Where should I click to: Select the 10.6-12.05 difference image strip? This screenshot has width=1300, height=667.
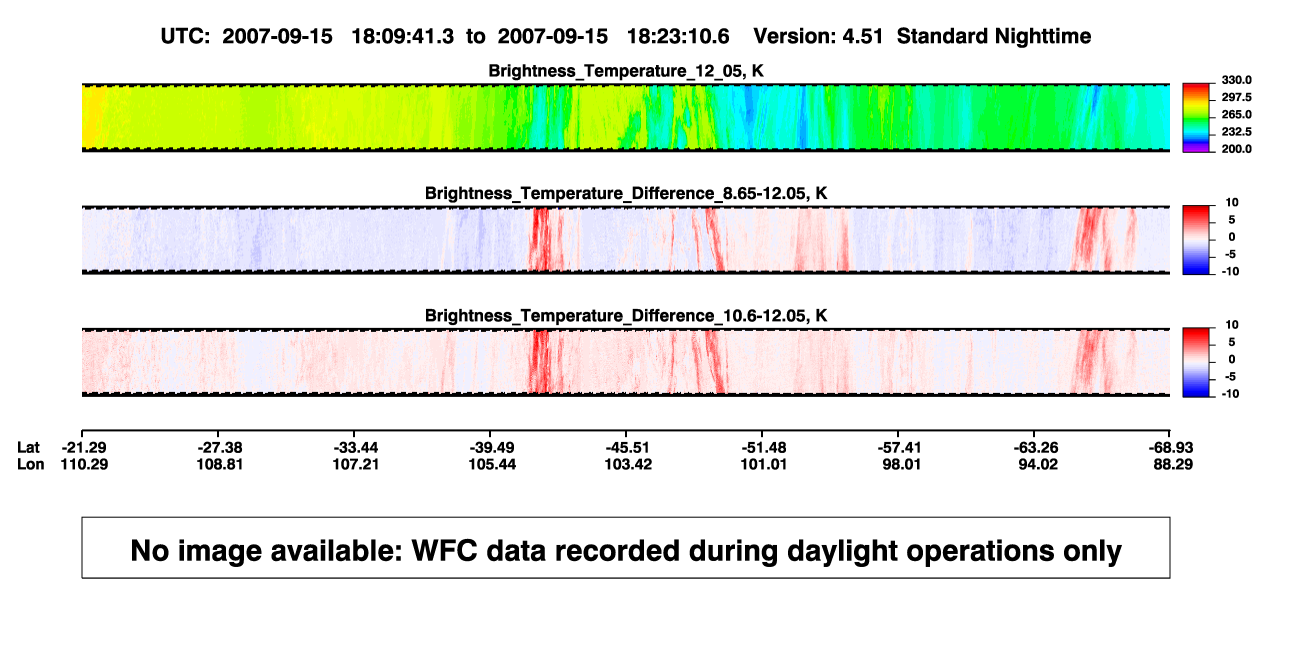click(626, 361)
